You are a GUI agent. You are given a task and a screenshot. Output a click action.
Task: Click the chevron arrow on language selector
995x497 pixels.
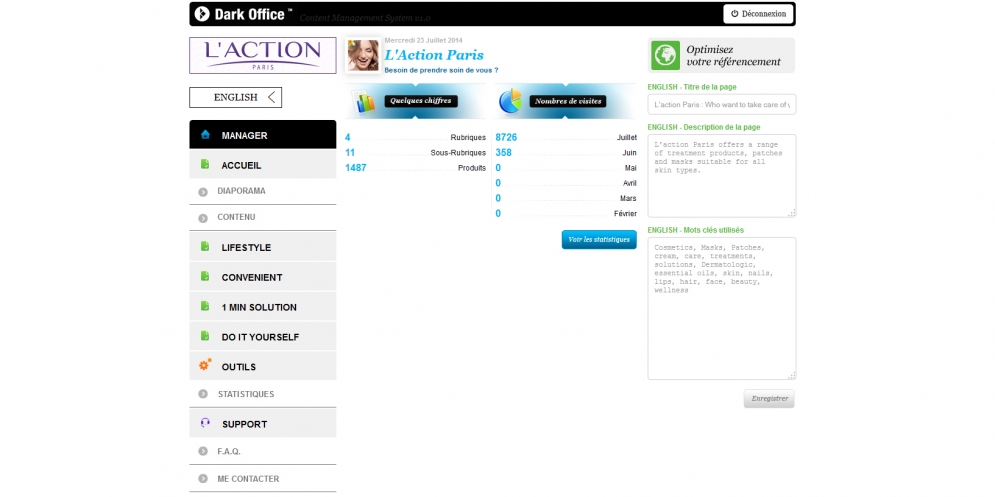coord(272,97)
